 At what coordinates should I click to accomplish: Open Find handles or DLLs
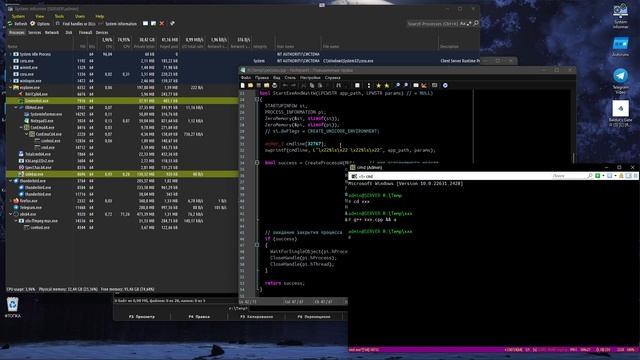pos(76,24)
